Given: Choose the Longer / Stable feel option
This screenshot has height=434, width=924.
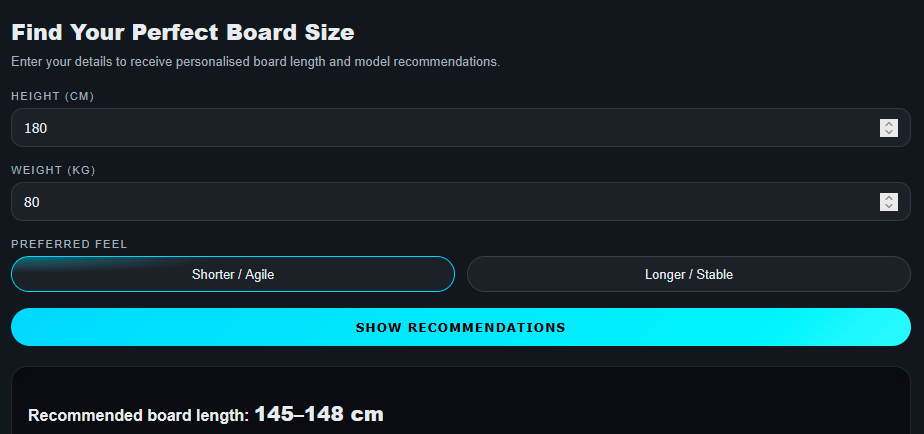Looking at the screenshot, I should [x=689, y=274].
